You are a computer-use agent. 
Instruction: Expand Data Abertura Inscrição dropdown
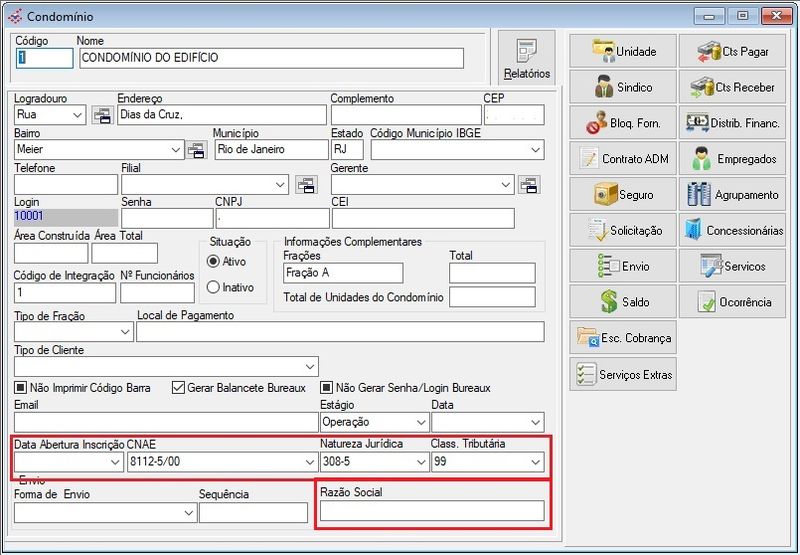click(115, 462)
